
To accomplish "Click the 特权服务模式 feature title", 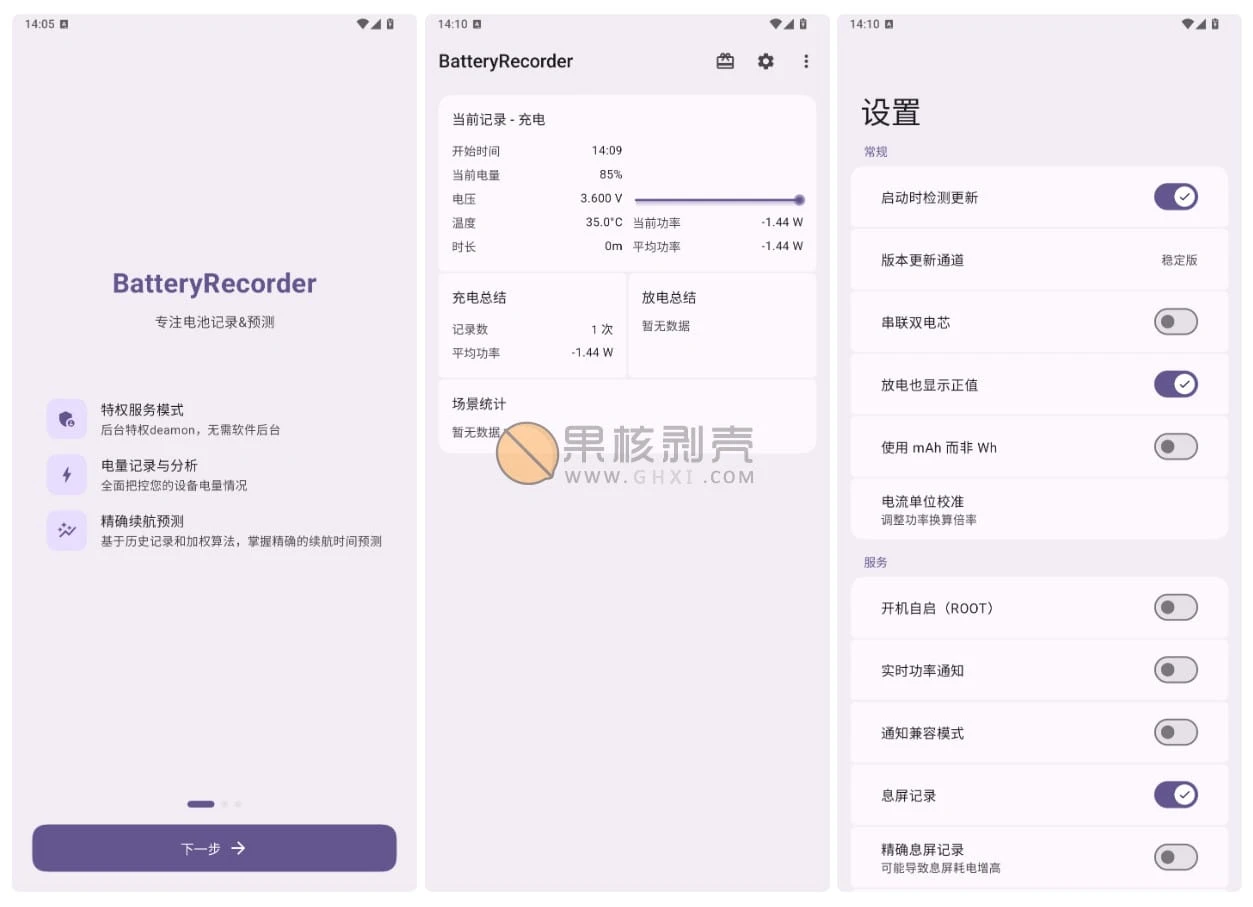I will tap(142, 410).
